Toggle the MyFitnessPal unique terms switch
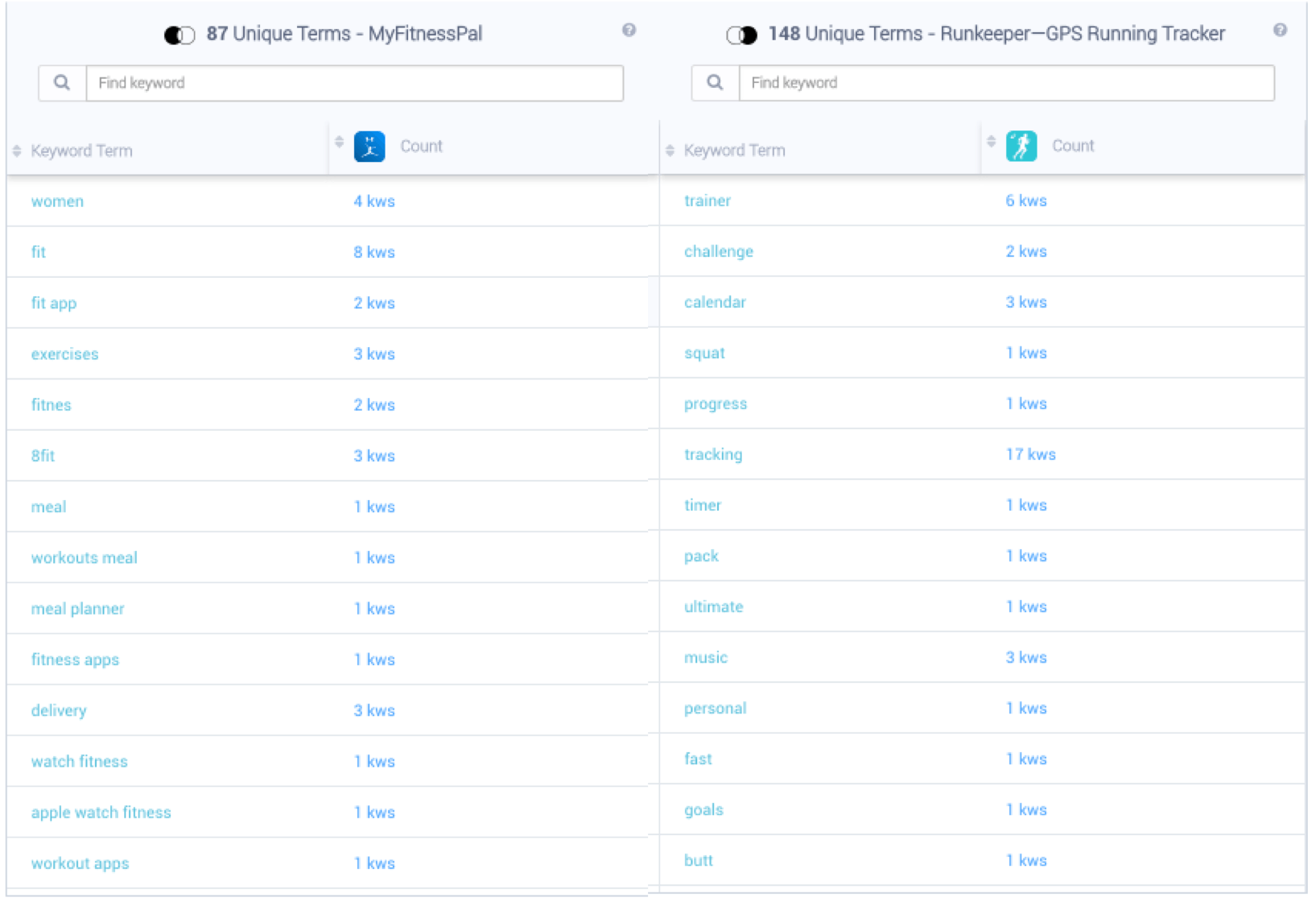The image size is (1316, 906). [x=179, y=35]
